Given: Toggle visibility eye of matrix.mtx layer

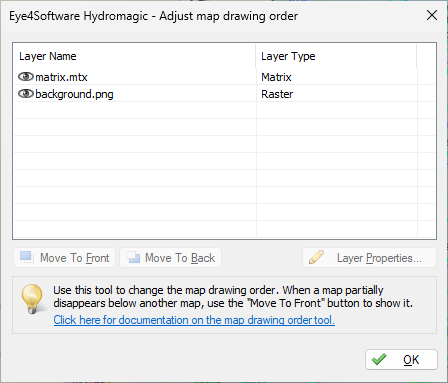Looking at the screenshot, I should point(26,77).
